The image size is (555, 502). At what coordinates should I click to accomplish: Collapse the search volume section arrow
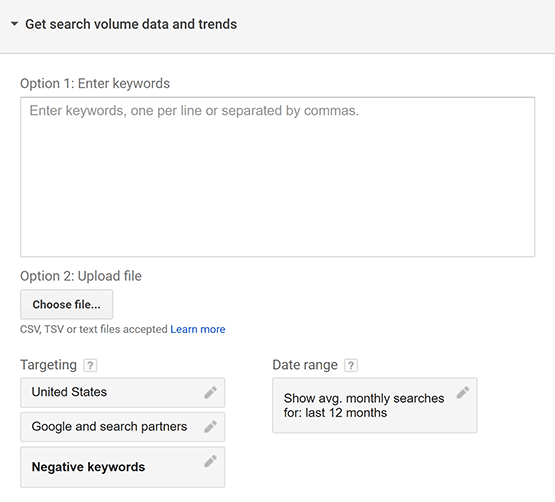[15, 24]
